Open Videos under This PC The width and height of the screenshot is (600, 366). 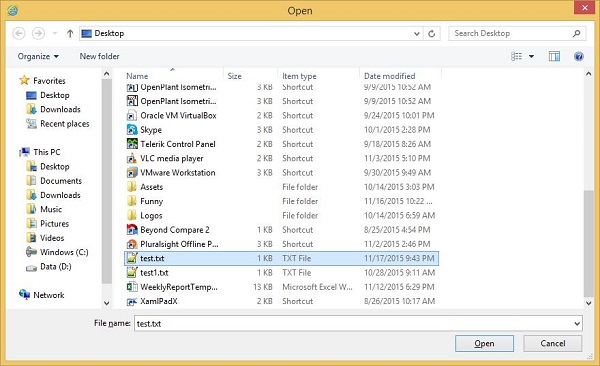coord(45,238)
